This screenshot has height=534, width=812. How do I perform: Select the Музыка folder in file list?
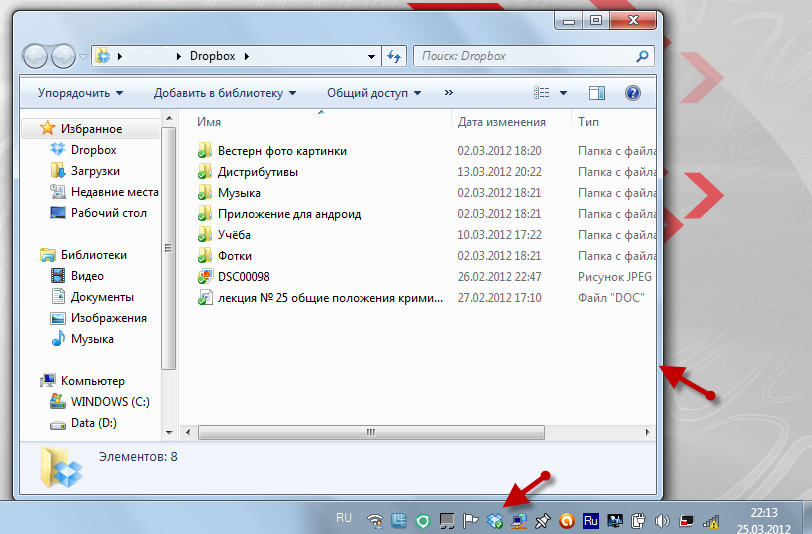tap(239, 193)
